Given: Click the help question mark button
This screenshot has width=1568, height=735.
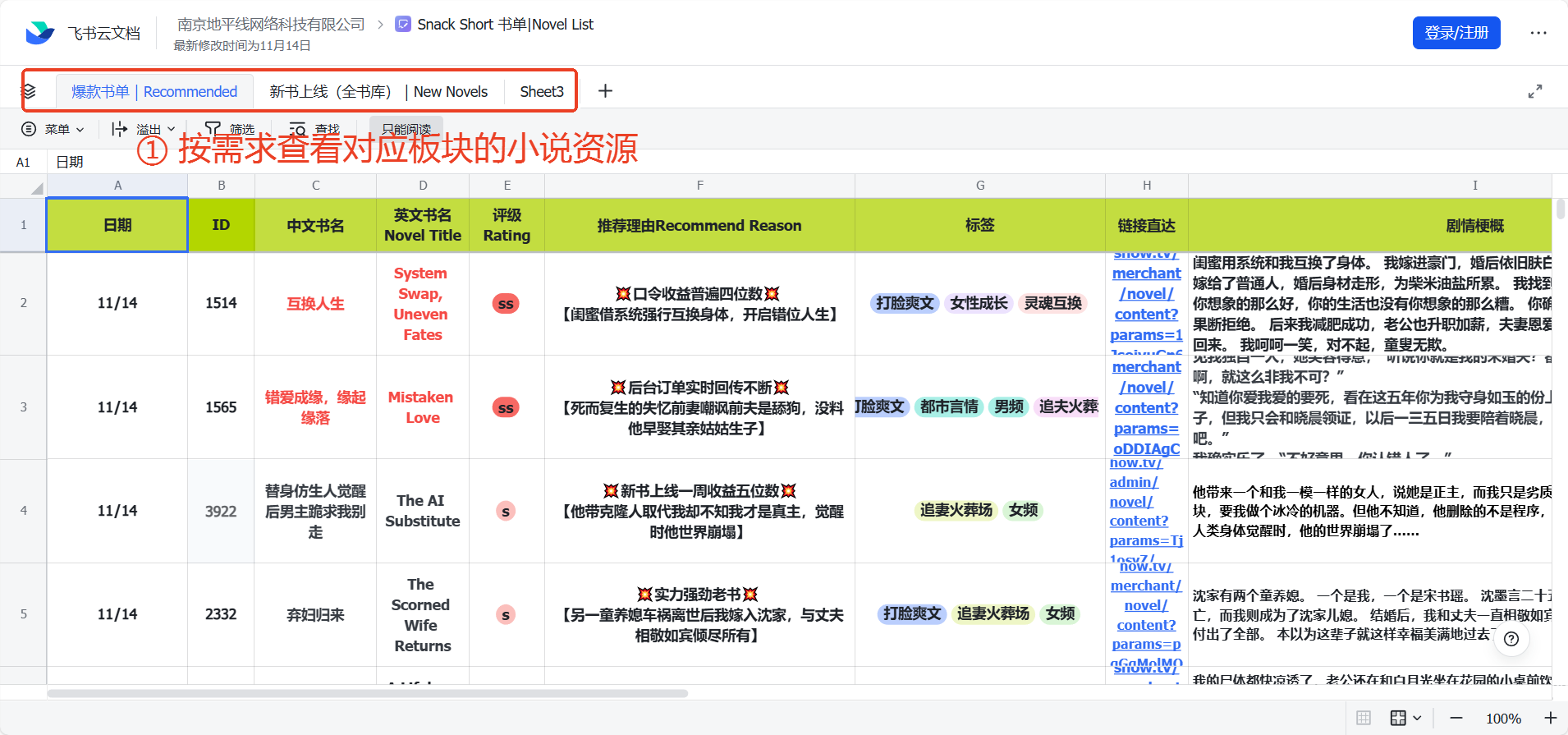Looking at the screenshot, I should pyautogui.click(x=1511, y=639).
